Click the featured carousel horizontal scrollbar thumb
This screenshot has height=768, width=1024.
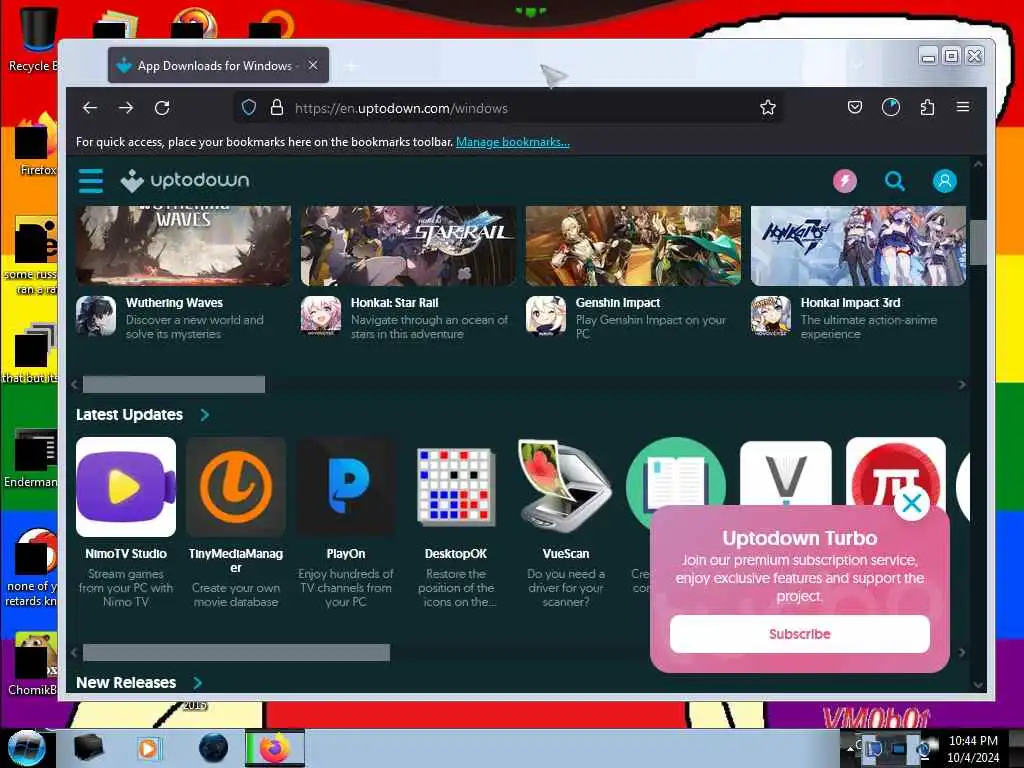(x=174, y=385)
